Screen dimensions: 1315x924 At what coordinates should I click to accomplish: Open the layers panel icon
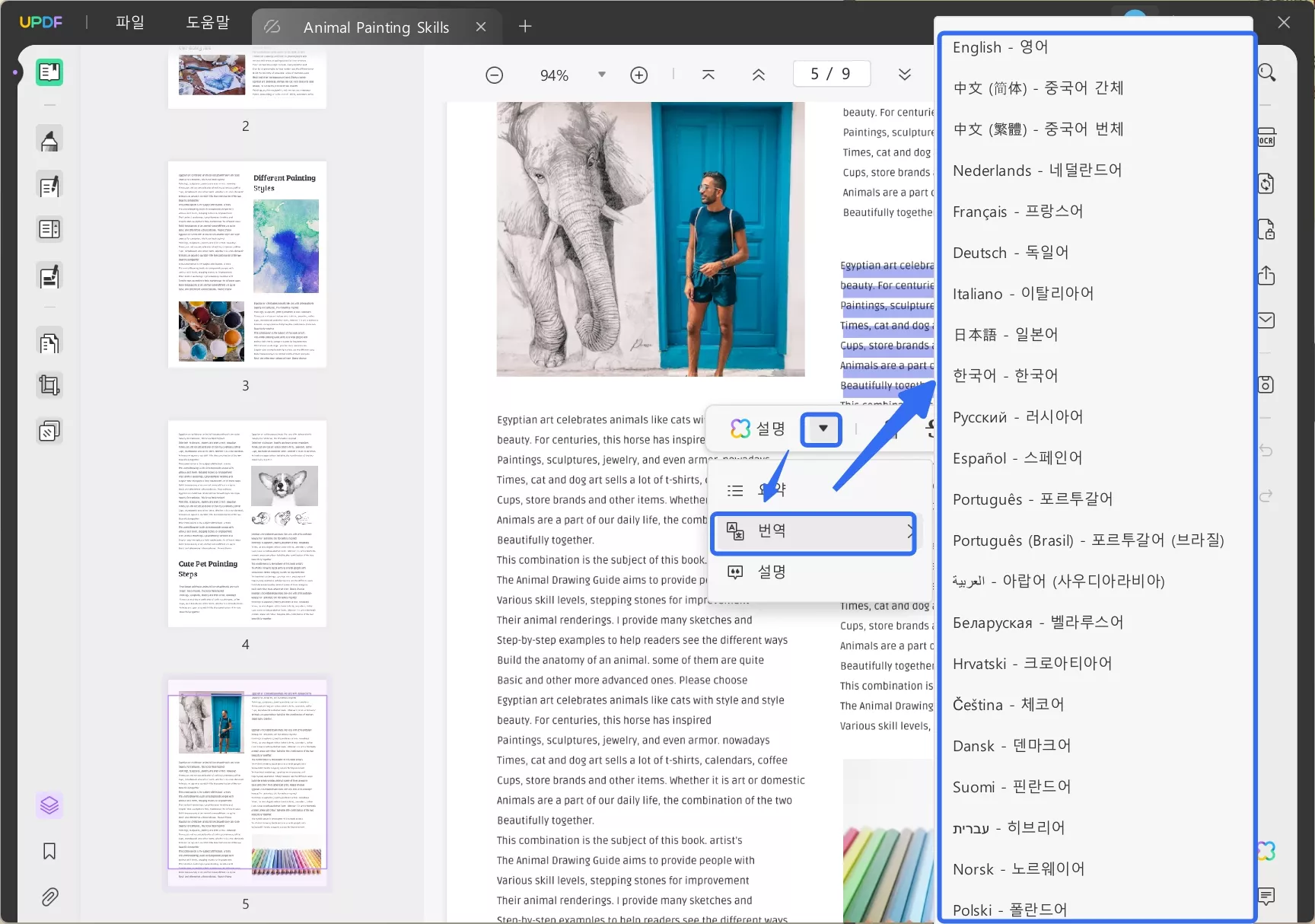(x=49, y=805)
